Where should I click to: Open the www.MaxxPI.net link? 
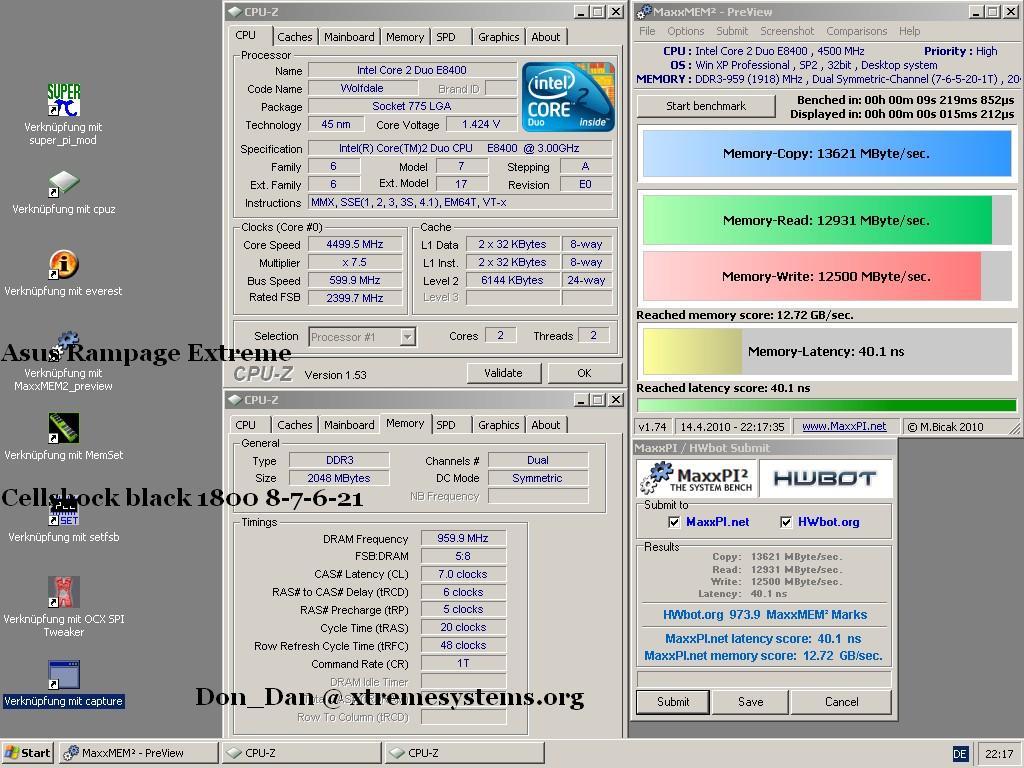tap(844, 426)
